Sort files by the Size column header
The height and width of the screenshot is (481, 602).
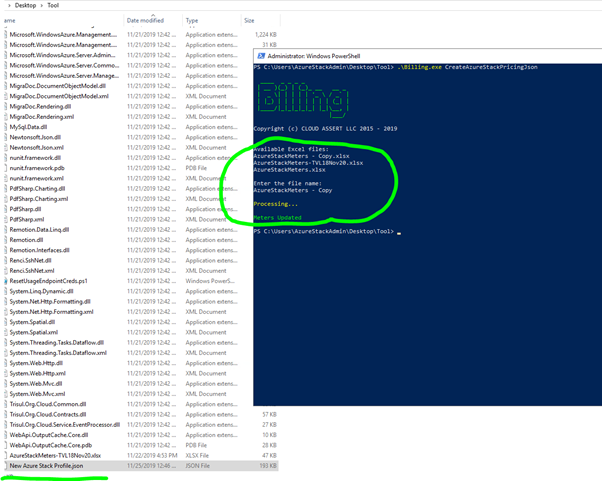[x=249, y=20]
